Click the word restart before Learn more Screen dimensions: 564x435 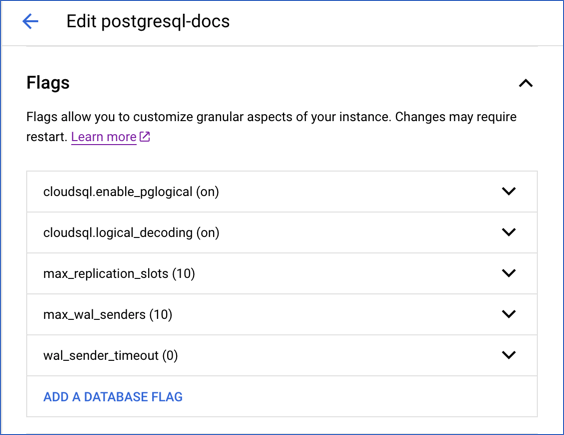(x=47, y=137)
